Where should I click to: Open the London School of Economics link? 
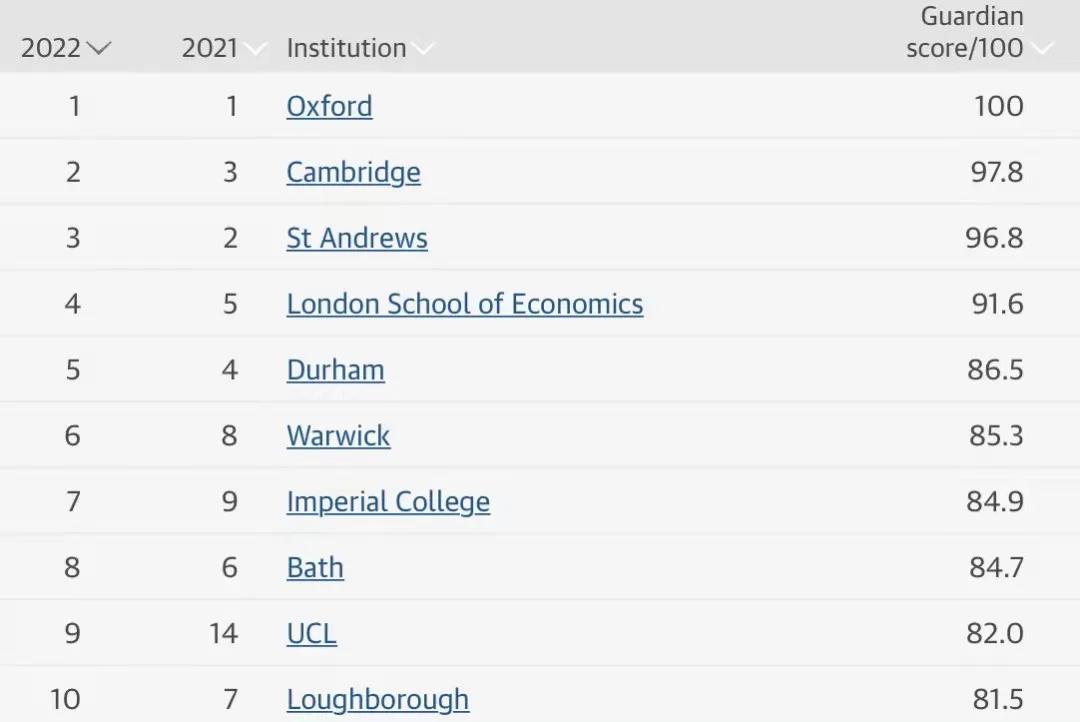pyautogui.click(x=465, y=304)
